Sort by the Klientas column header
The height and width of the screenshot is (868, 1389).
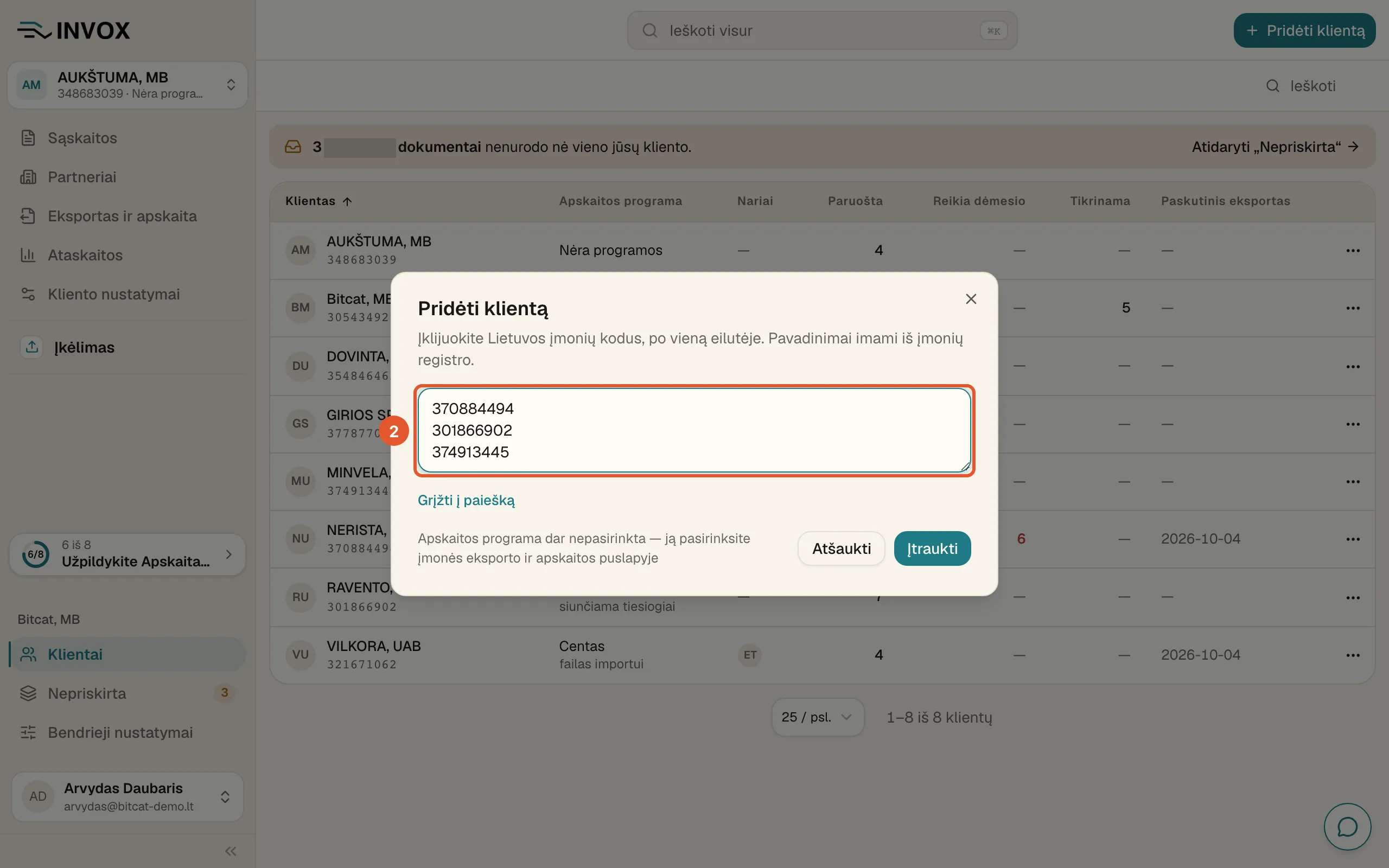click(318, 201)
